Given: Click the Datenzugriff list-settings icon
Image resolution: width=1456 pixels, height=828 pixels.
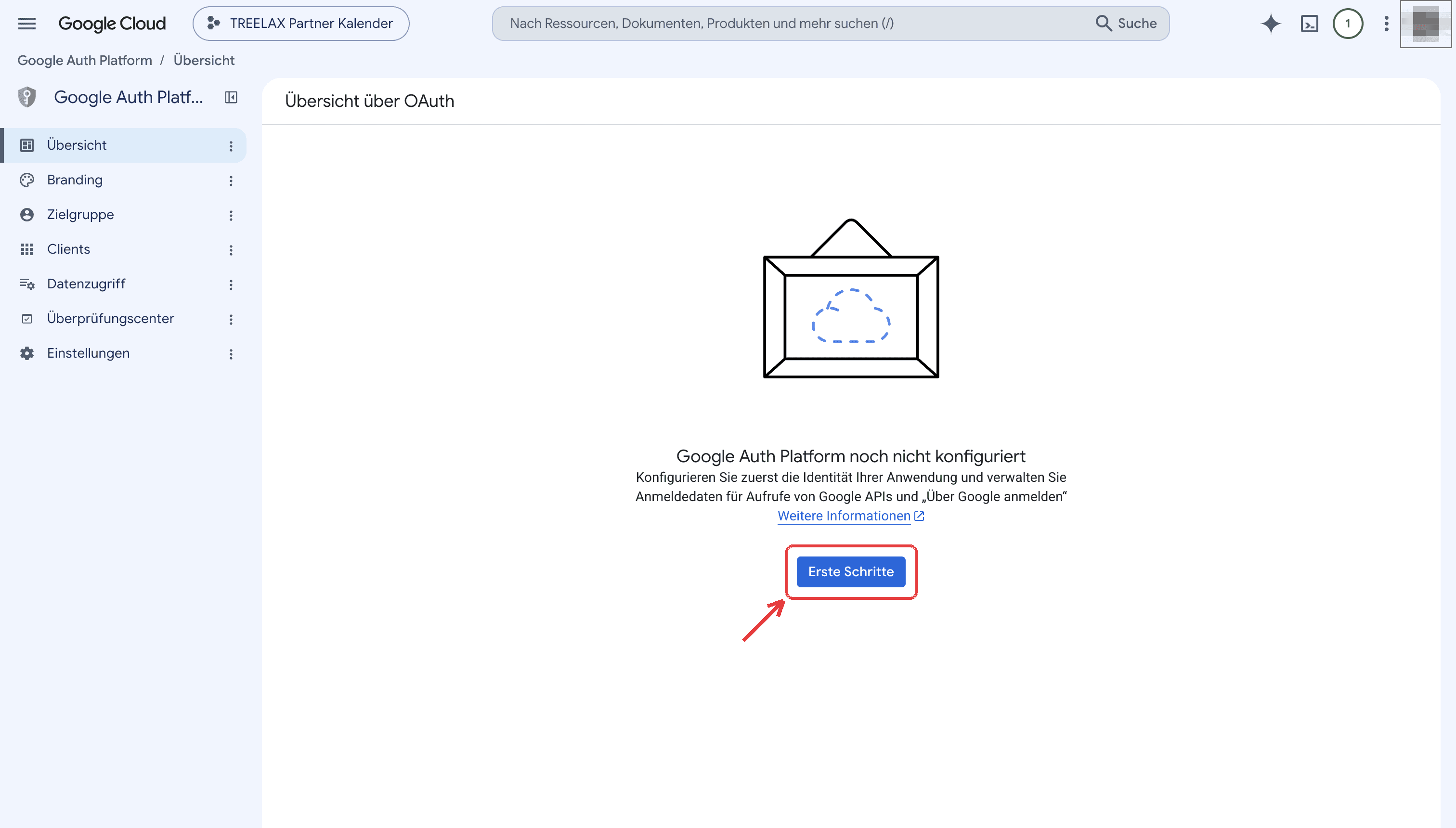Looking at the screenshot, I should tap(27, 284).
